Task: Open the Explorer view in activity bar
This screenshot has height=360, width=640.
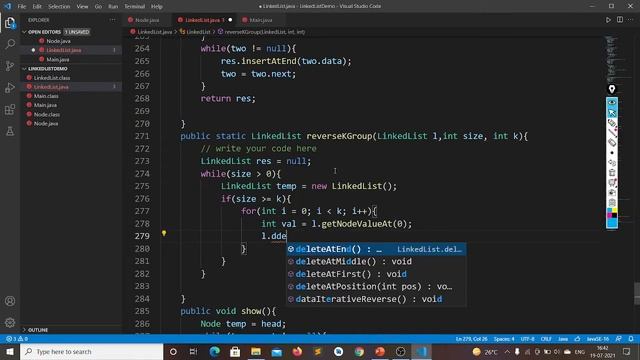Action: [10, 23]
